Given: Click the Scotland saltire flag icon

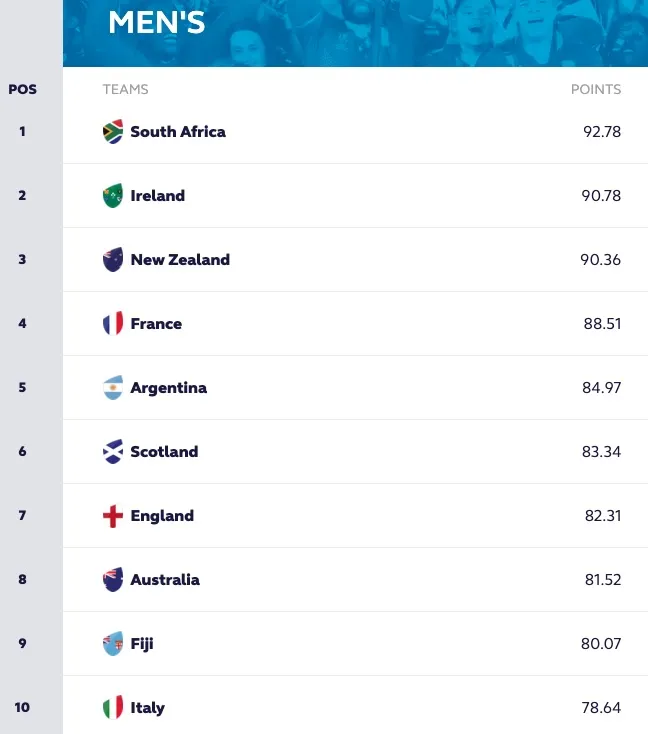Looking at the screenshot, I should 113,451.
